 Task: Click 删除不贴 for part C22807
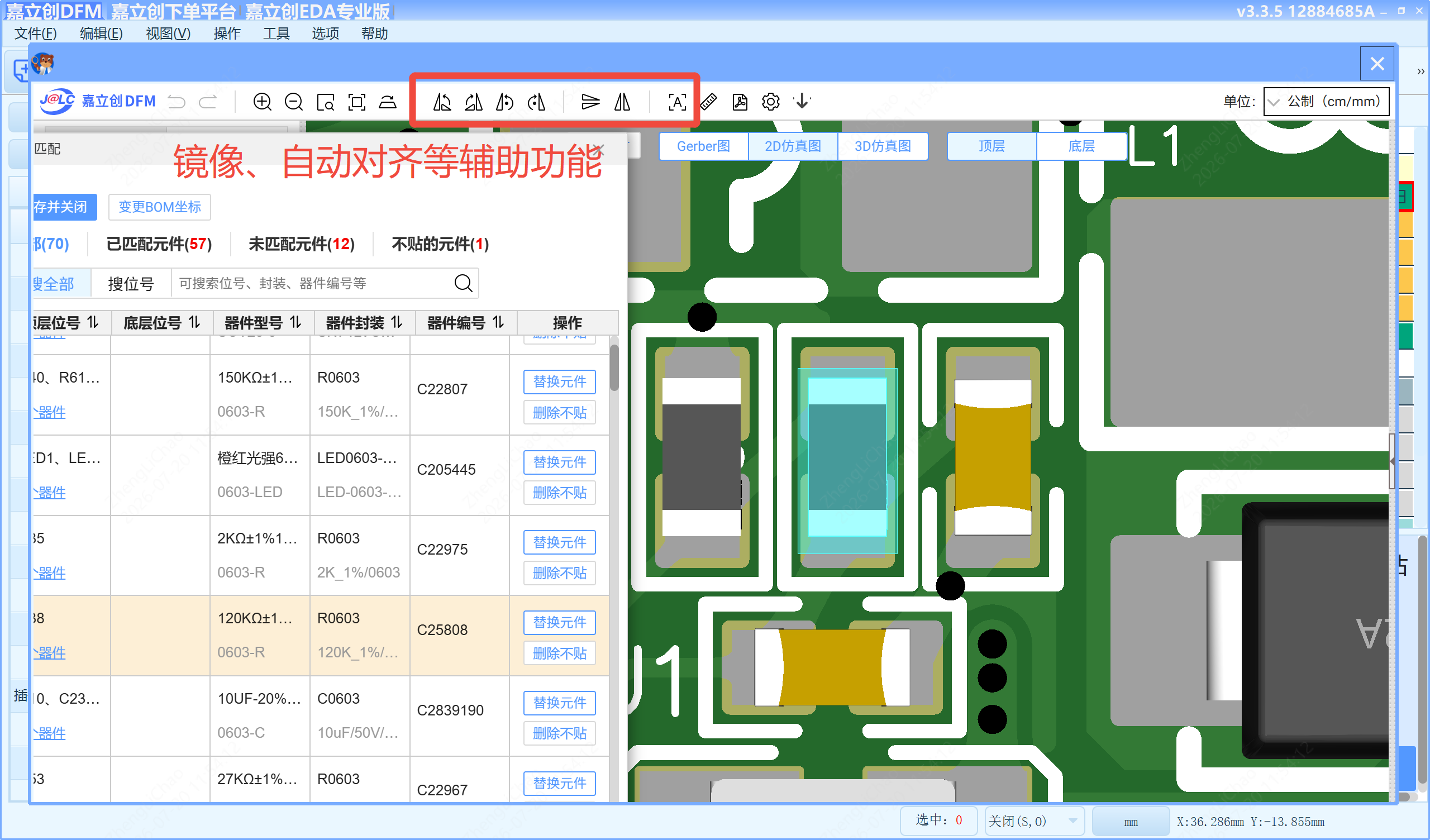click(x=560, y=413)
